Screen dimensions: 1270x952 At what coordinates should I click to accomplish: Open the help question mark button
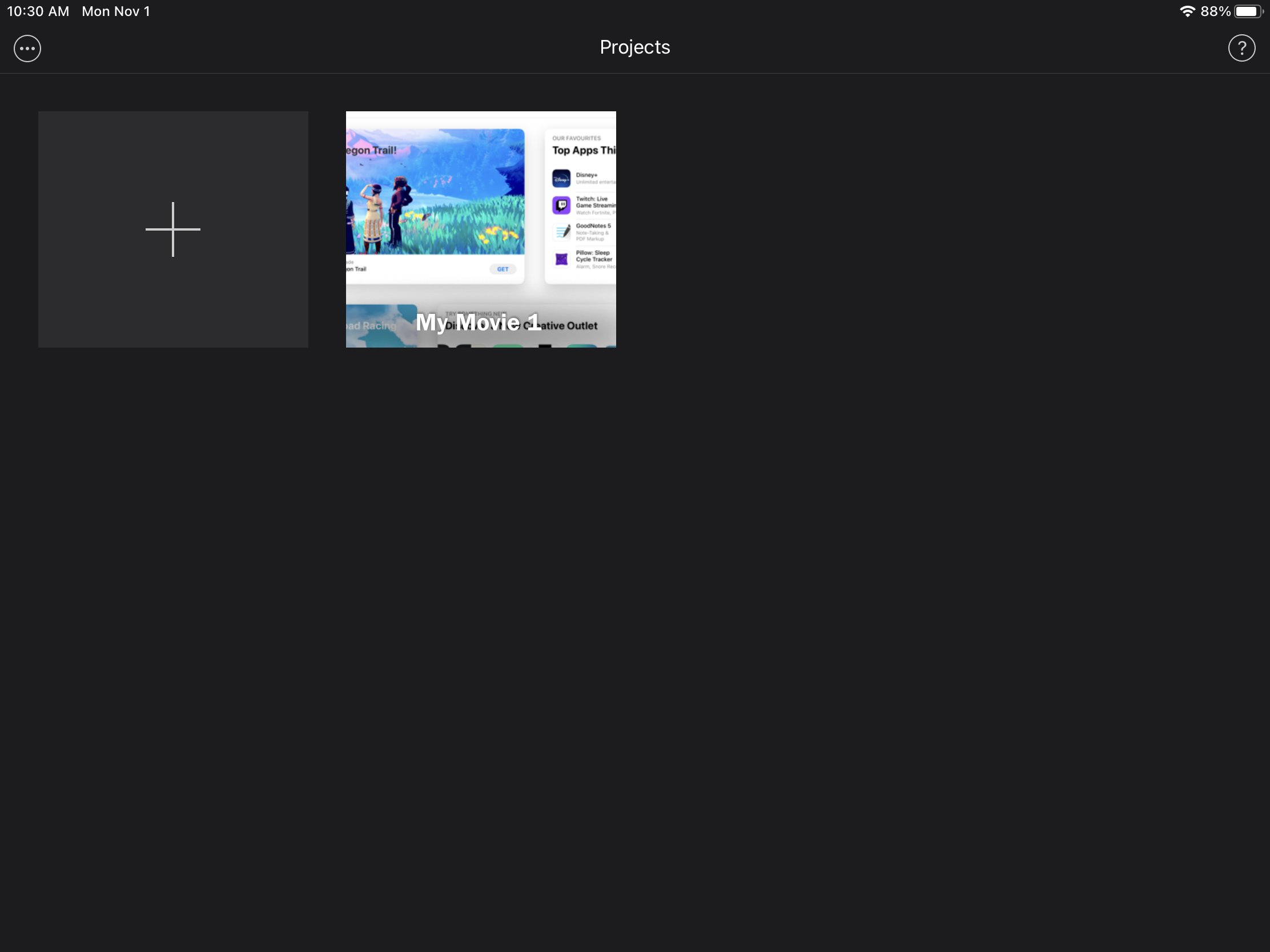[1241, 48]
